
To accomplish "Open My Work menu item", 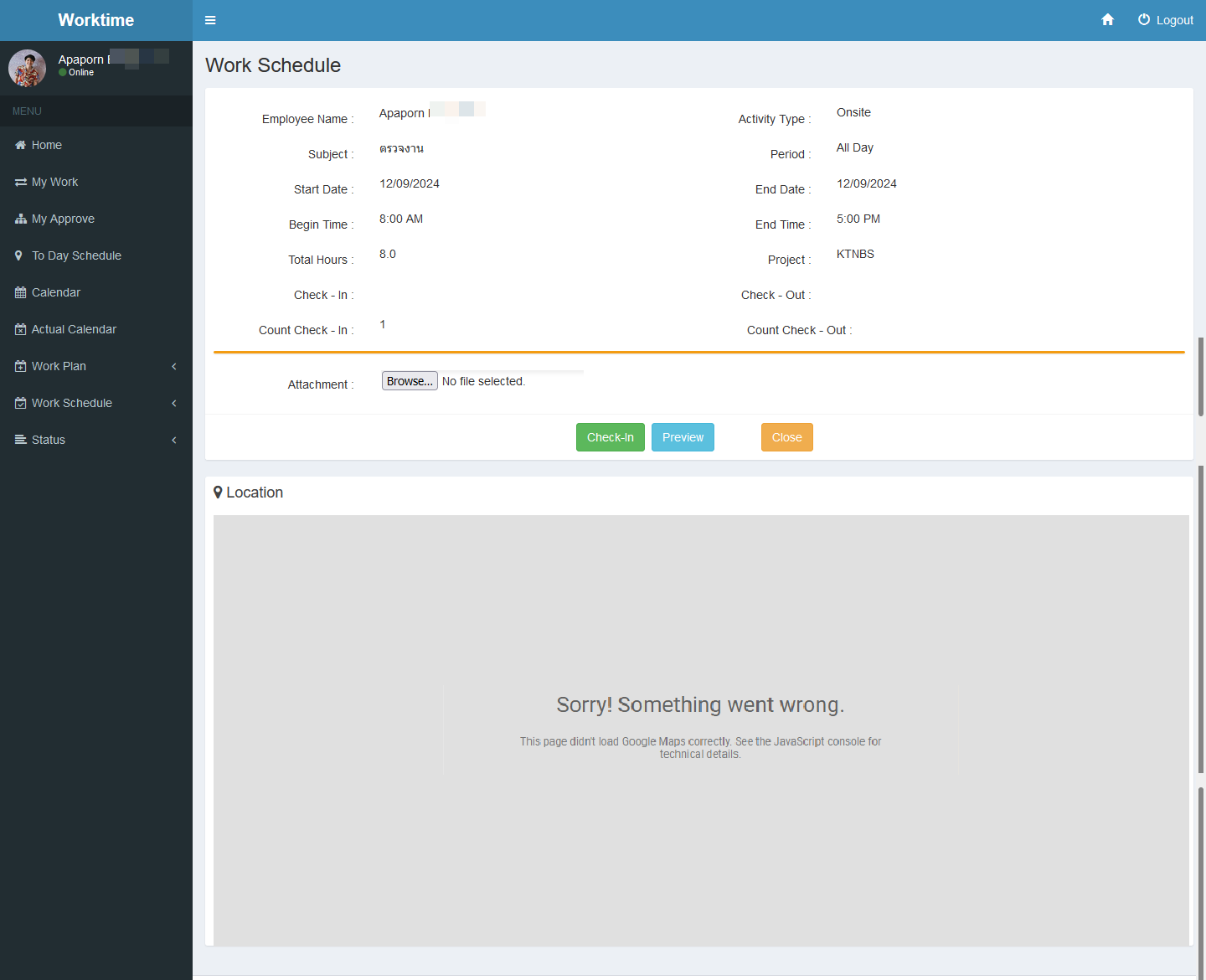I will coord(96,182).
